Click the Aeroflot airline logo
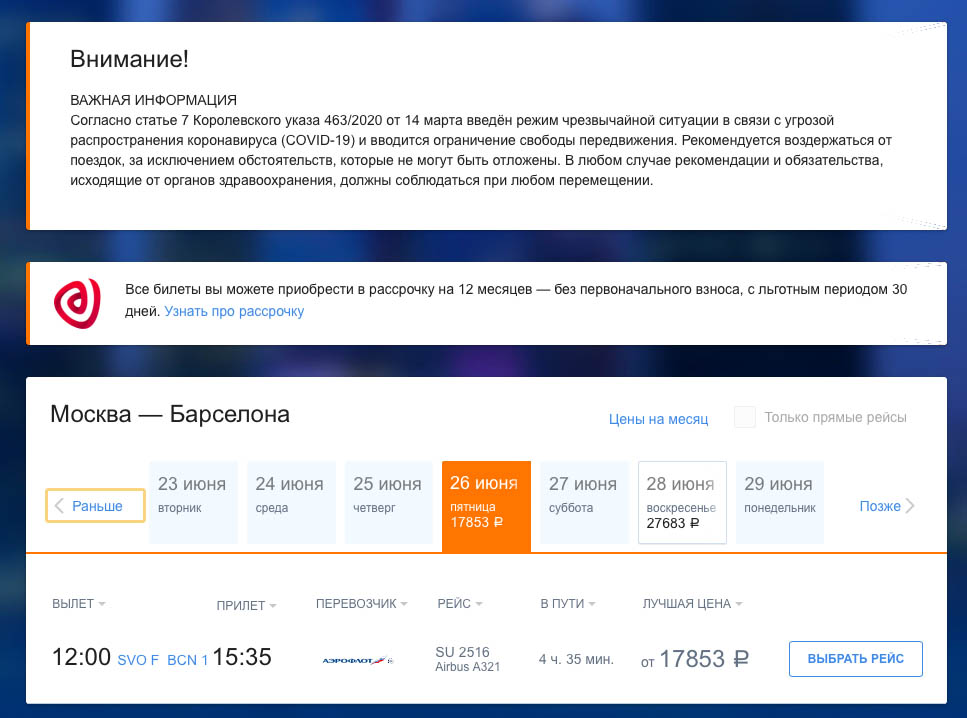 [x=357, y=660]
